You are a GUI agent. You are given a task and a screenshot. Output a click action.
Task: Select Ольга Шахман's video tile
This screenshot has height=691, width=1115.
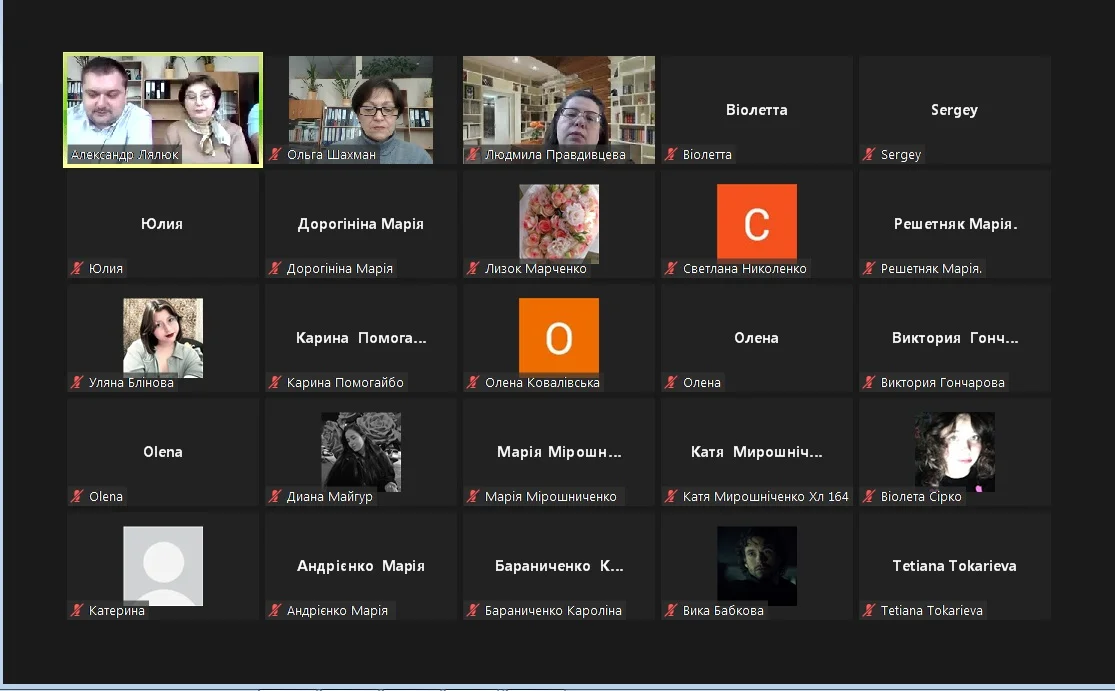point(361,110)
